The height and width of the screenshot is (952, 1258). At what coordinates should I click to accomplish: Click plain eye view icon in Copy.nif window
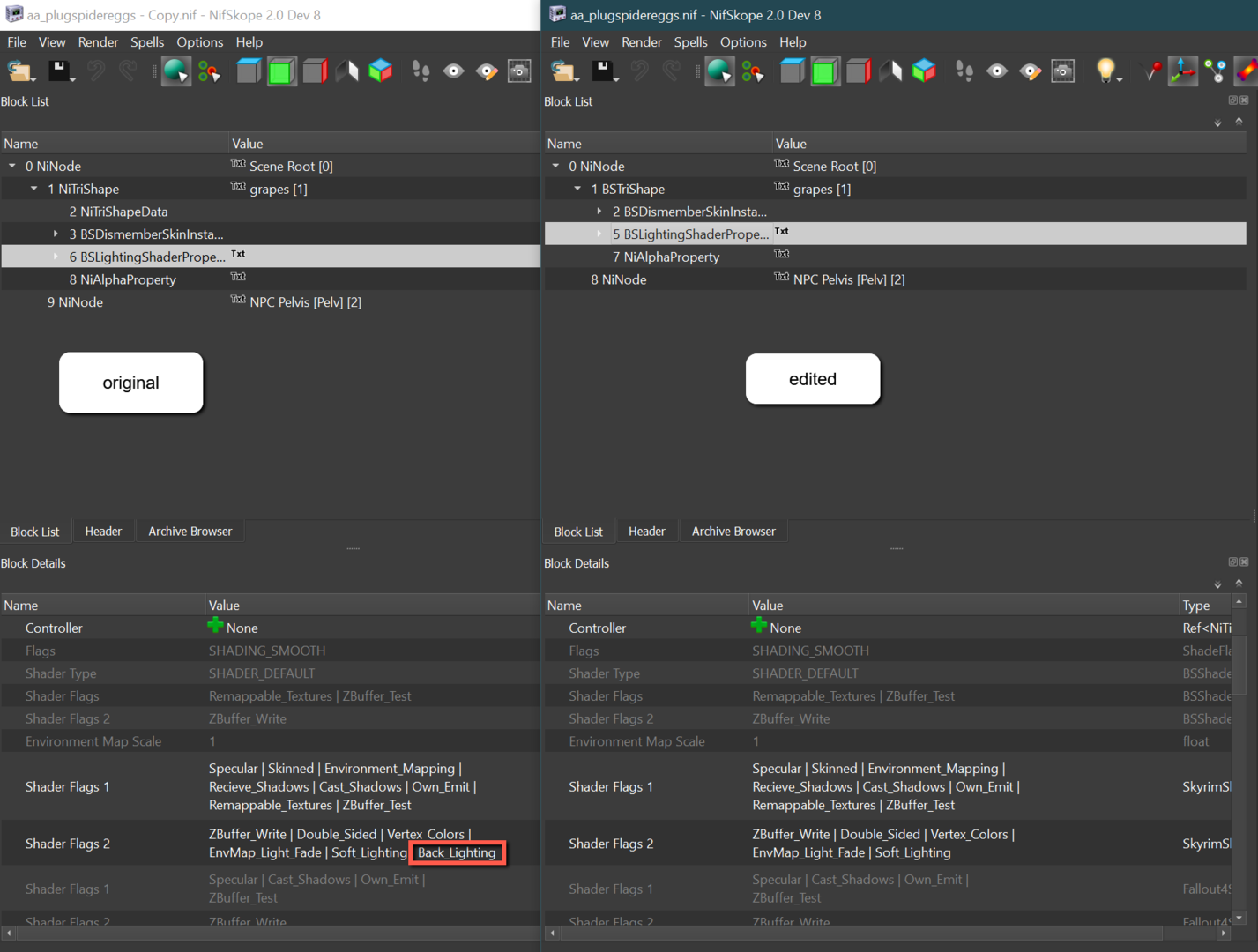point(453,71)
